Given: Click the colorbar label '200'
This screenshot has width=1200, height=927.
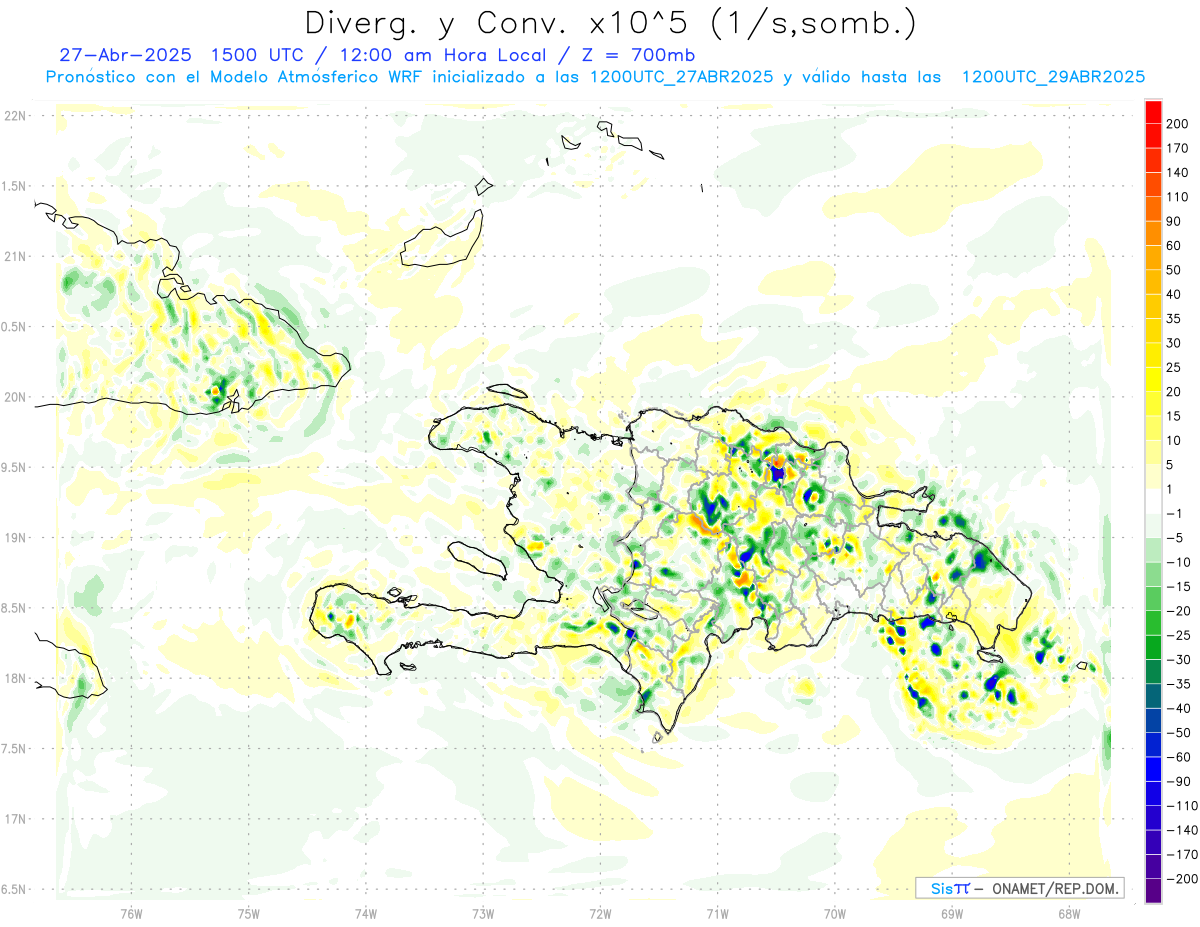Looking at the screenshot, I should point(1177,123).
